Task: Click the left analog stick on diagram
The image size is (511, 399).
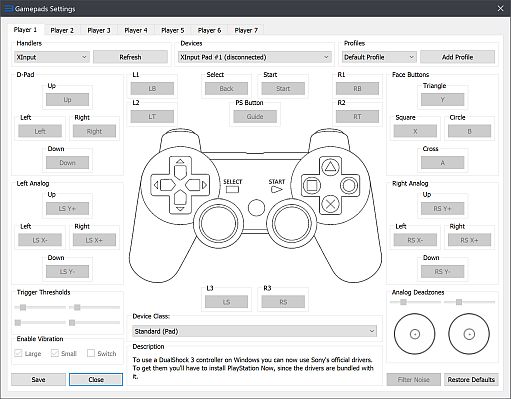Action: pos(218,224)
